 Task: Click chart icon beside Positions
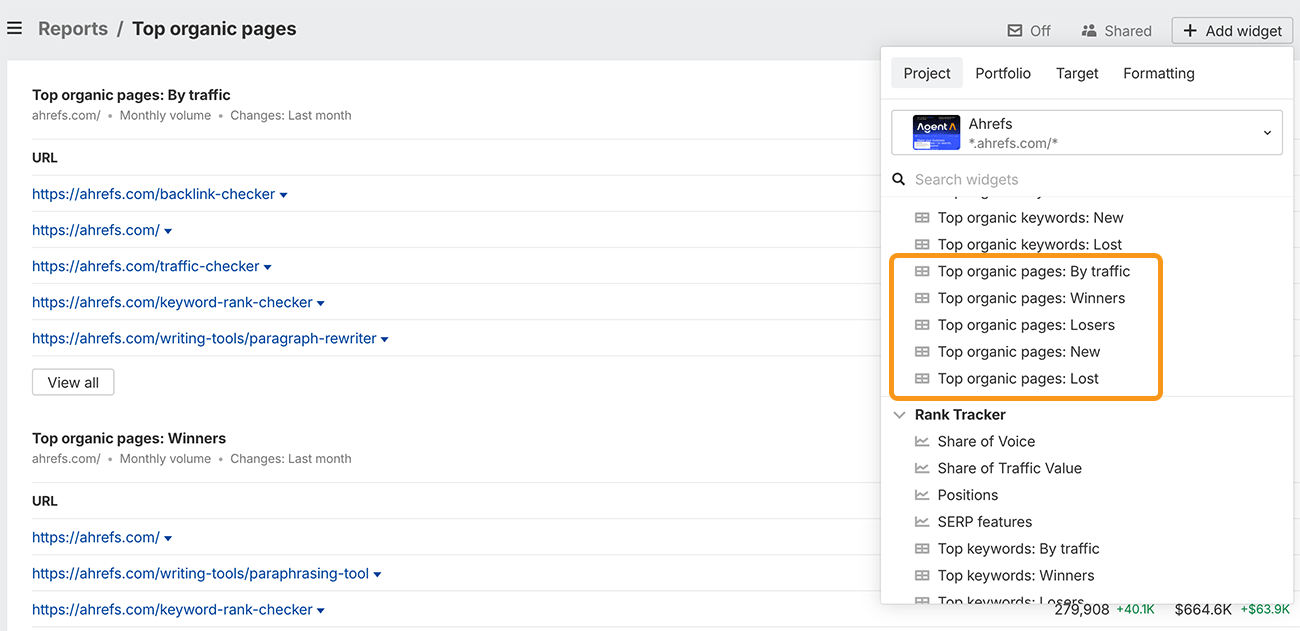tap(922, 496)
